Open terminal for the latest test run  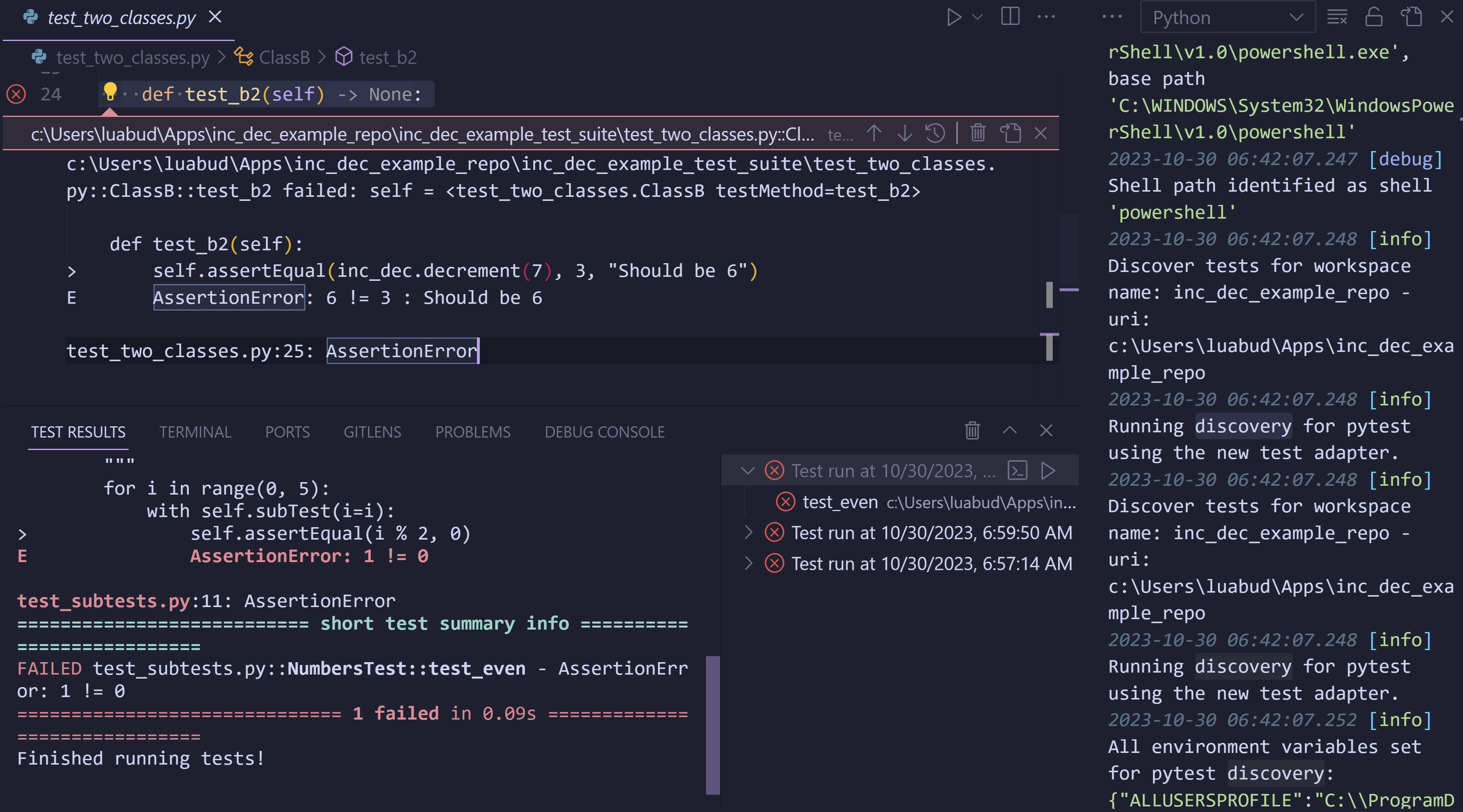[1017, 470]
